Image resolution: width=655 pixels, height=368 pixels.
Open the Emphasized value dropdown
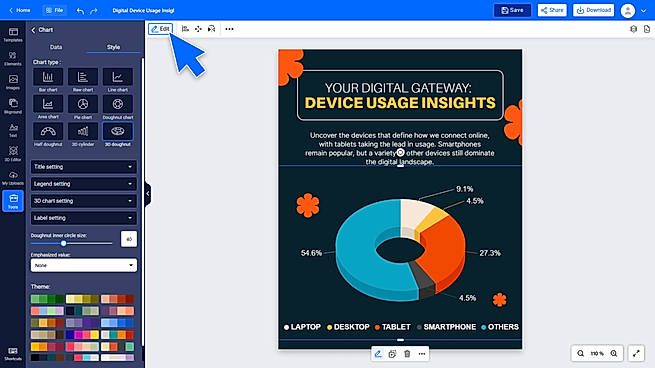84,265
